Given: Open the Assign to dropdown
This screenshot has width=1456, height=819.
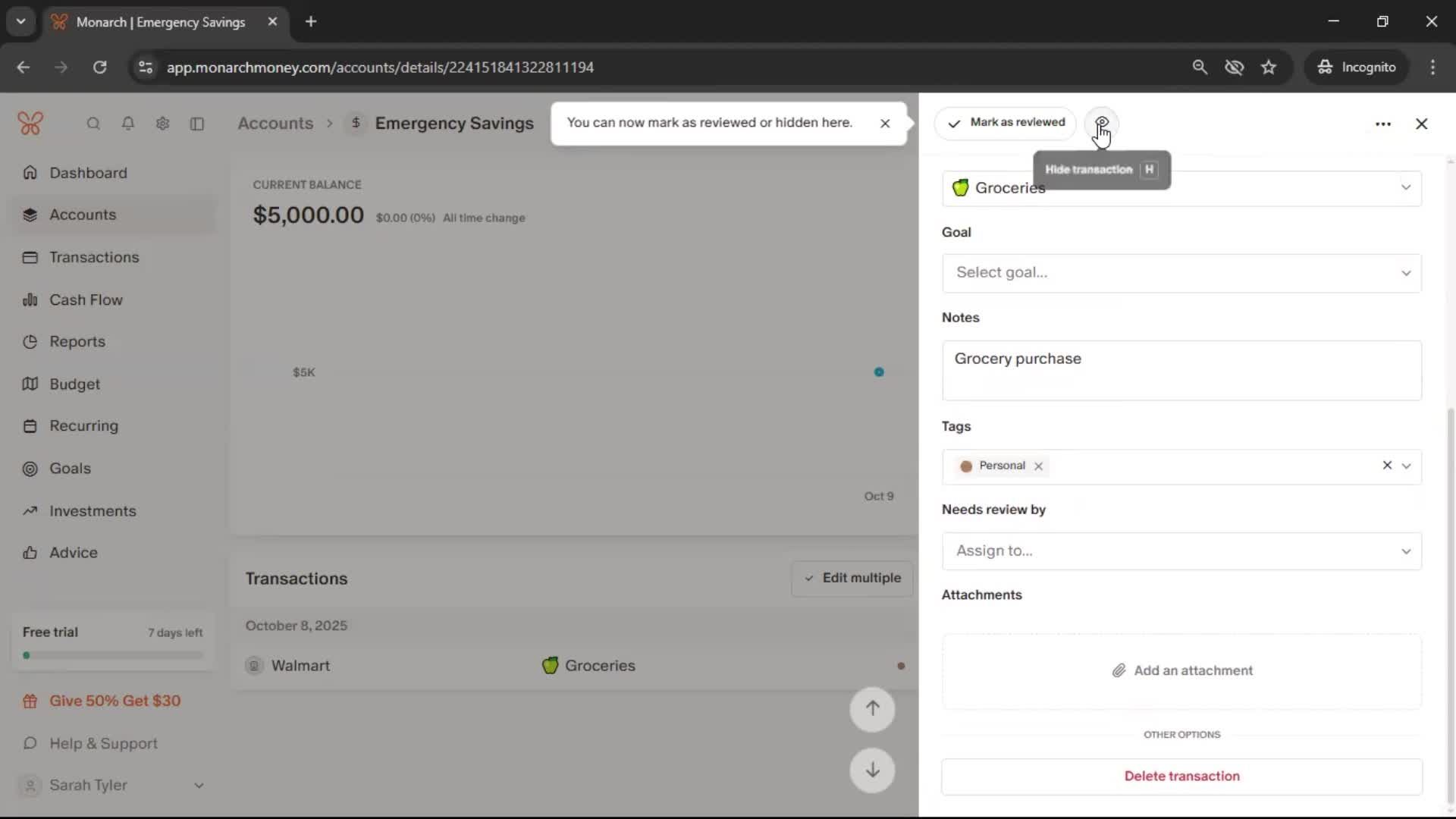Looking at the screenshot, I should click(x=1181, y=551).
